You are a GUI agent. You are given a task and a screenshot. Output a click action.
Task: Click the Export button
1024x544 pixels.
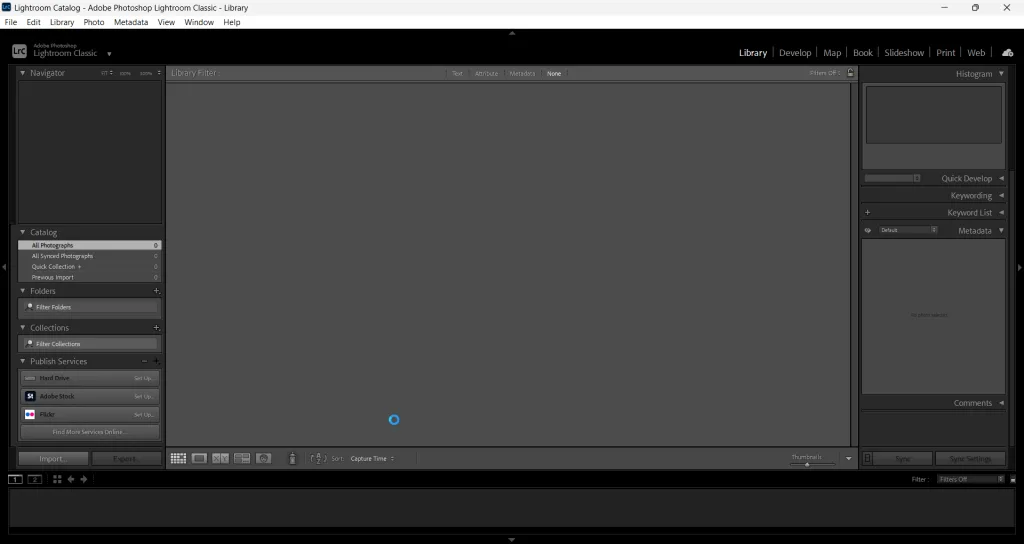tap(126, 458)
